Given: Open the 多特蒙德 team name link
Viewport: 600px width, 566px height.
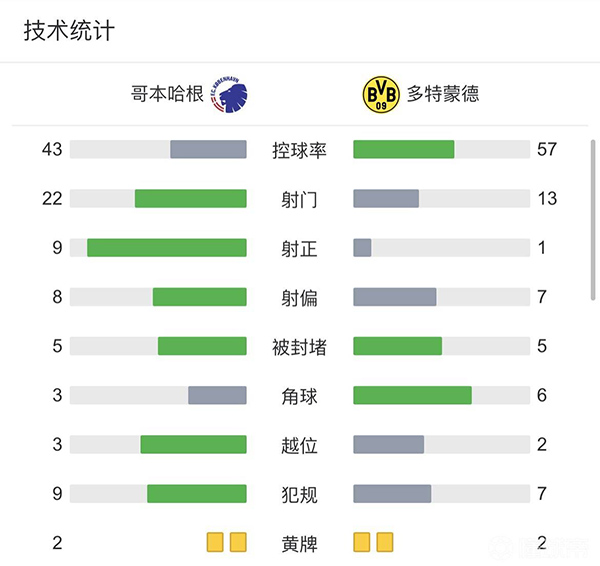Looking at the screenshot, I should click(x=442, y=96).
